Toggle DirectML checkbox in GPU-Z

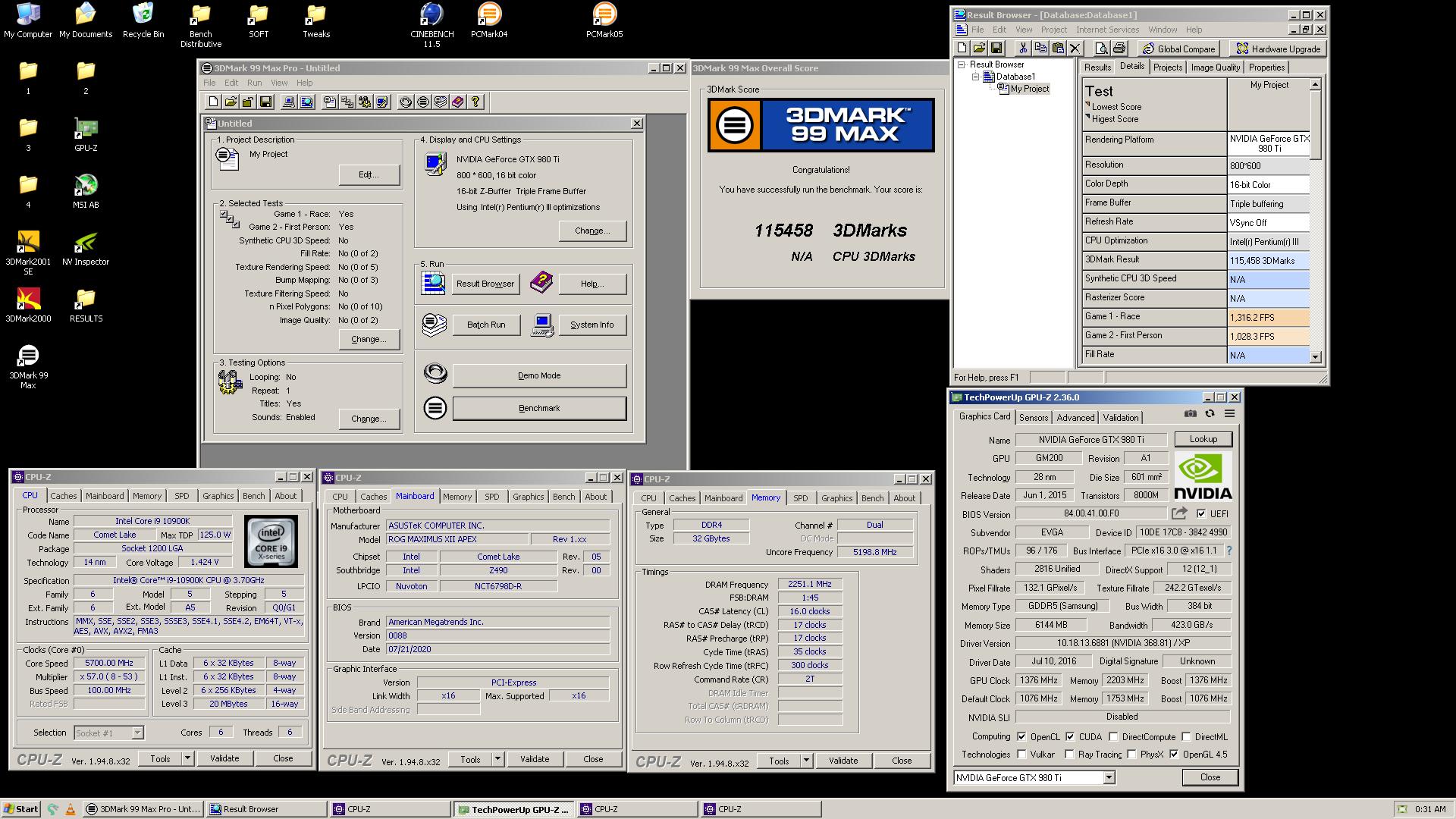pos(1186,736)
